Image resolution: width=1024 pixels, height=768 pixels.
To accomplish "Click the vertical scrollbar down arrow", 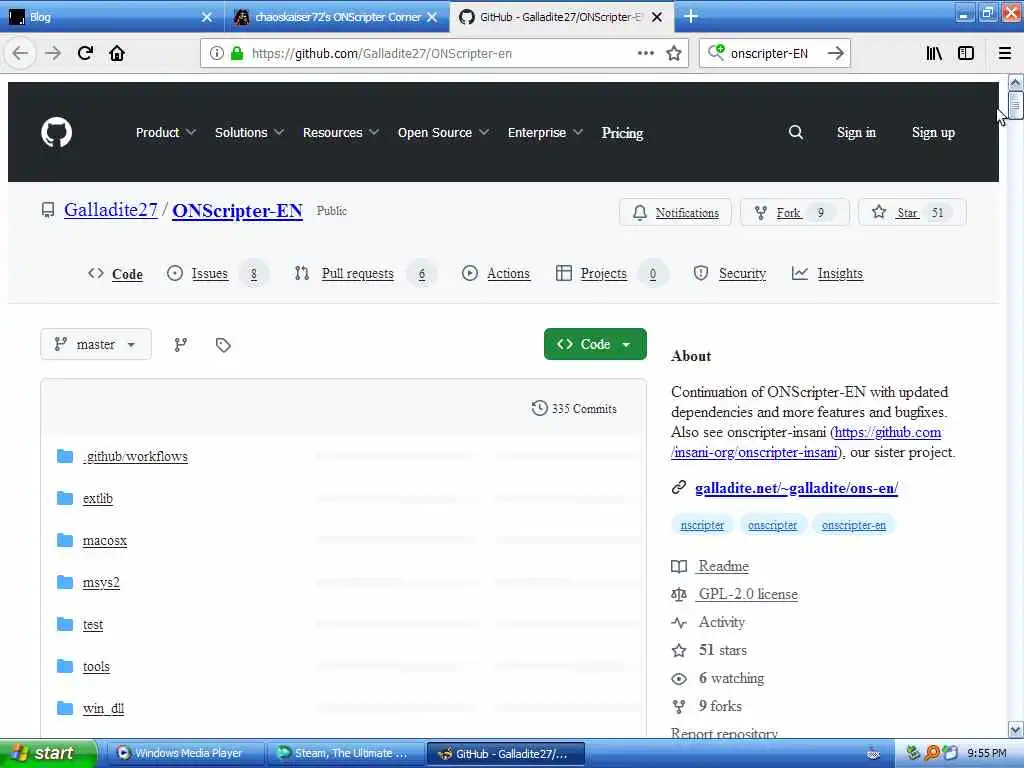I will [1015, 729].
